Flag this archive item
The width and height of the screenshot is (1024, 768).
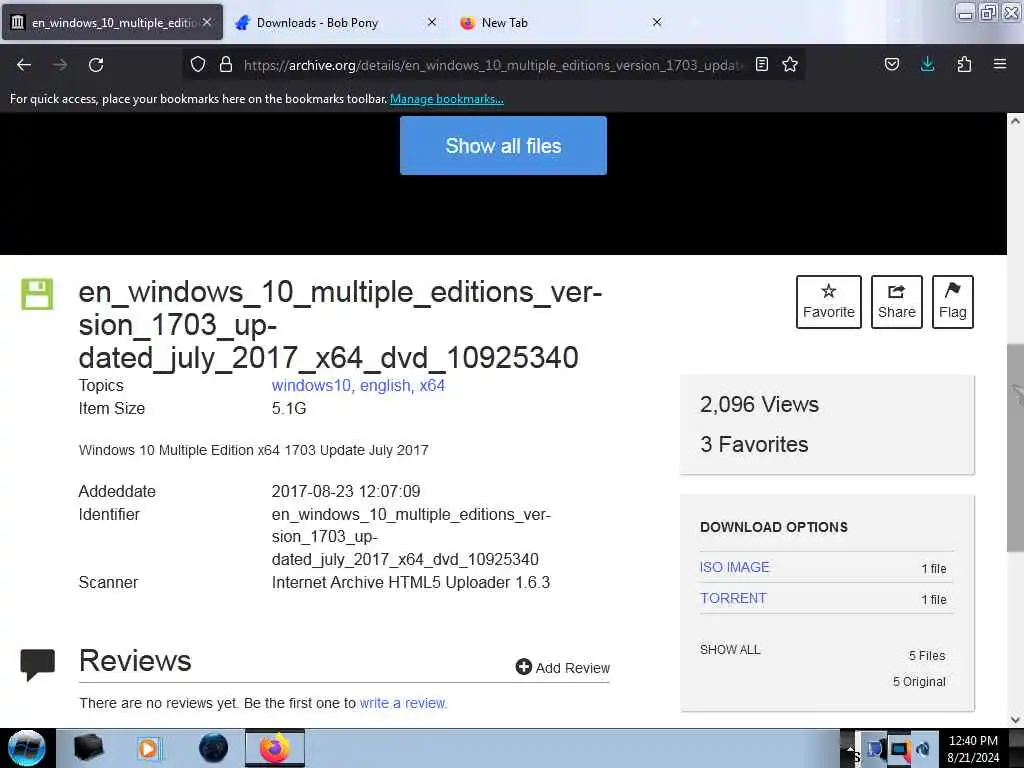pos(952,302)
